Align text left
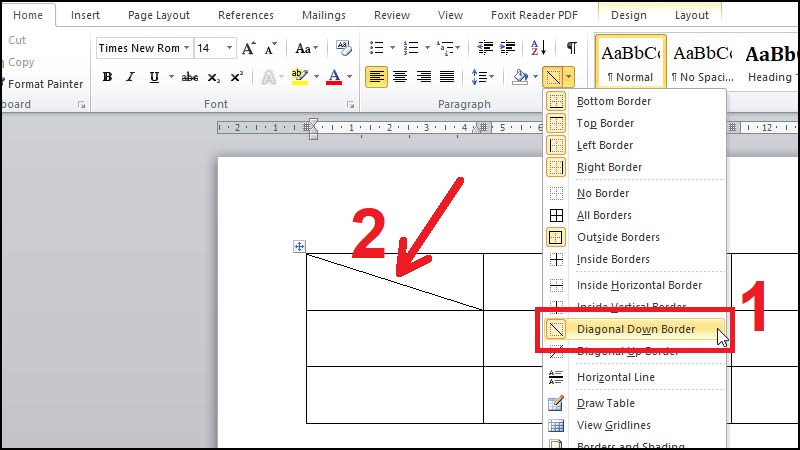Viewport: 800px width, 450px height. [x=376, y=77]
